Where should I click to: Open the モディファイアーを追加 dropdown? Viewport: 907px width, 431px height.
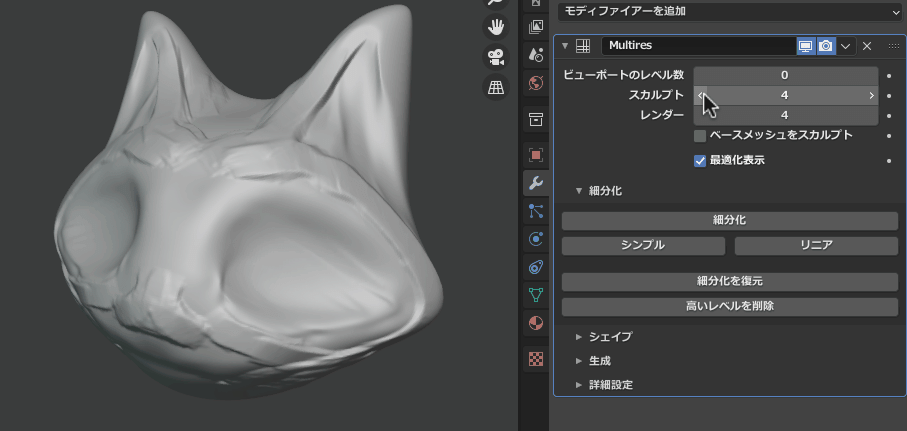click(729, 11)
